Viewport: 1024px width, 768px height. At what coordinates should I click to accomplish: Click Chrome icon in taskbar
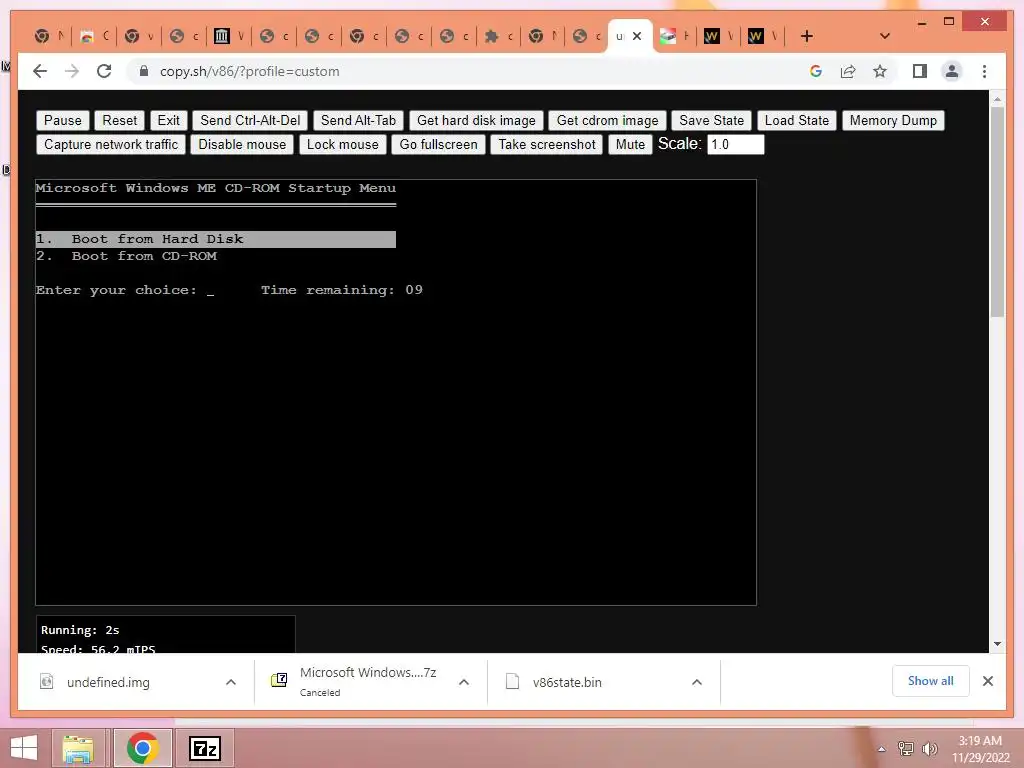[x=142, y=748]
